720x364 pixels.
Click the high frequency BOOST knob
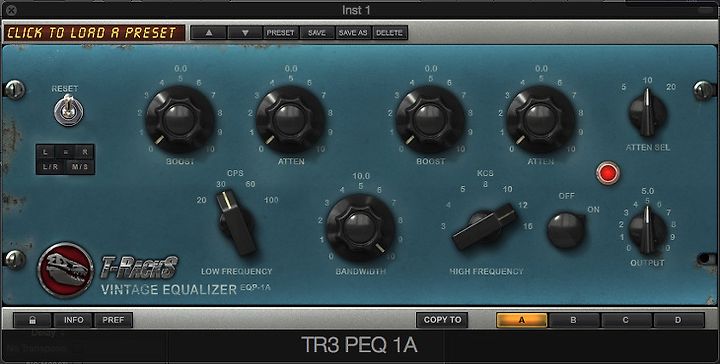(430, 119)
